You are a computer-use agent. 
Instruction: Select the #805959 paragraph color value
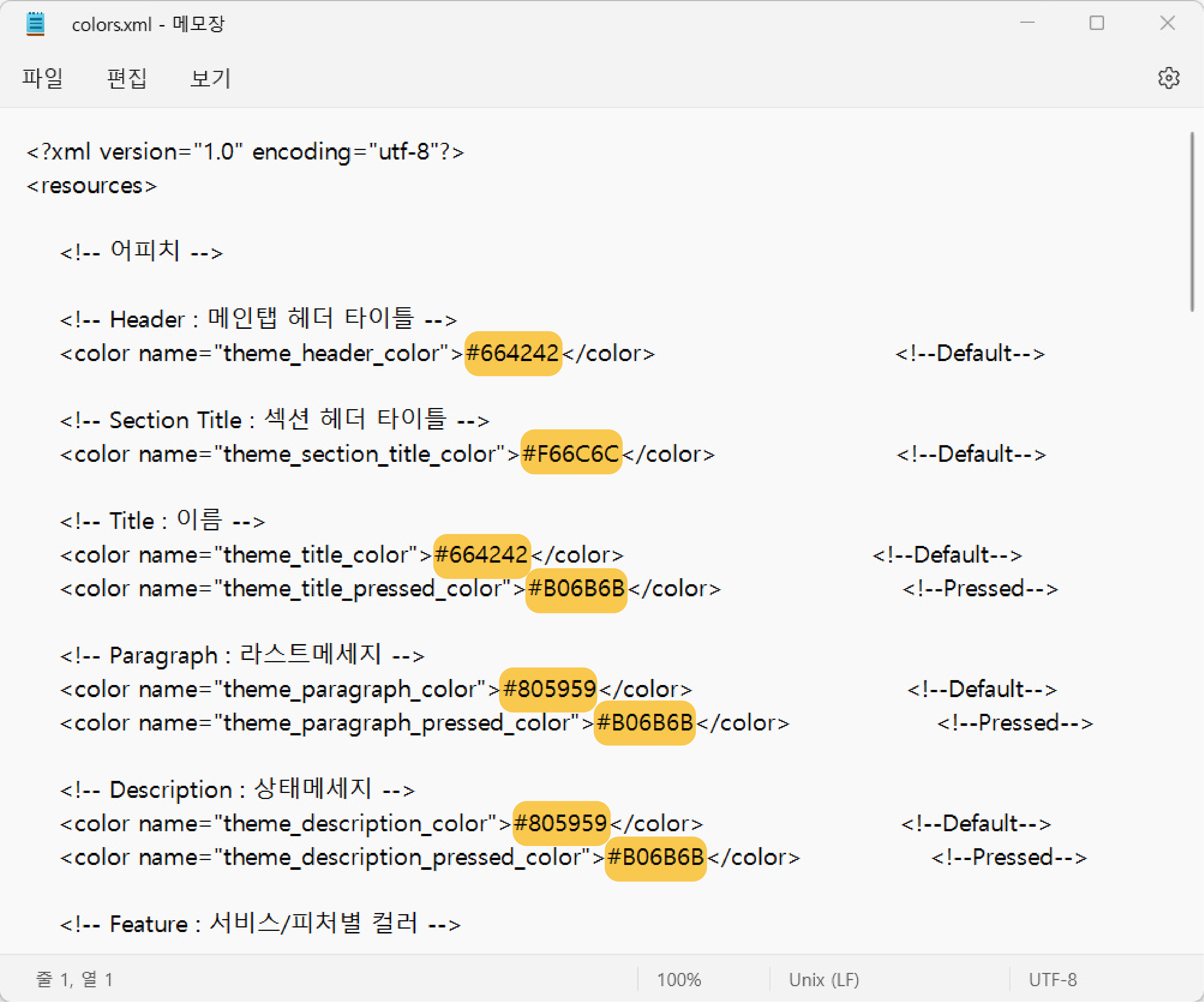point(548,690)
